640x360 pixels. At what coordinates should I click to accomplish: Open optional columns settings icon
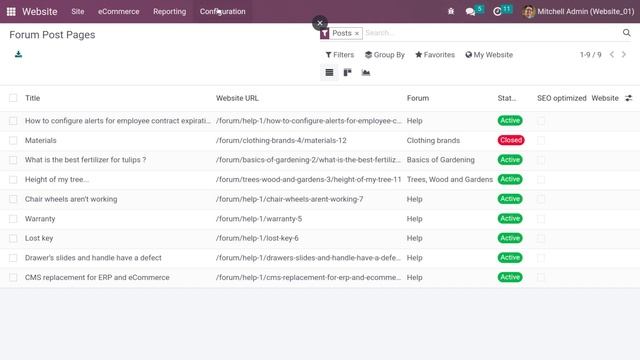[x=629, y=98]
